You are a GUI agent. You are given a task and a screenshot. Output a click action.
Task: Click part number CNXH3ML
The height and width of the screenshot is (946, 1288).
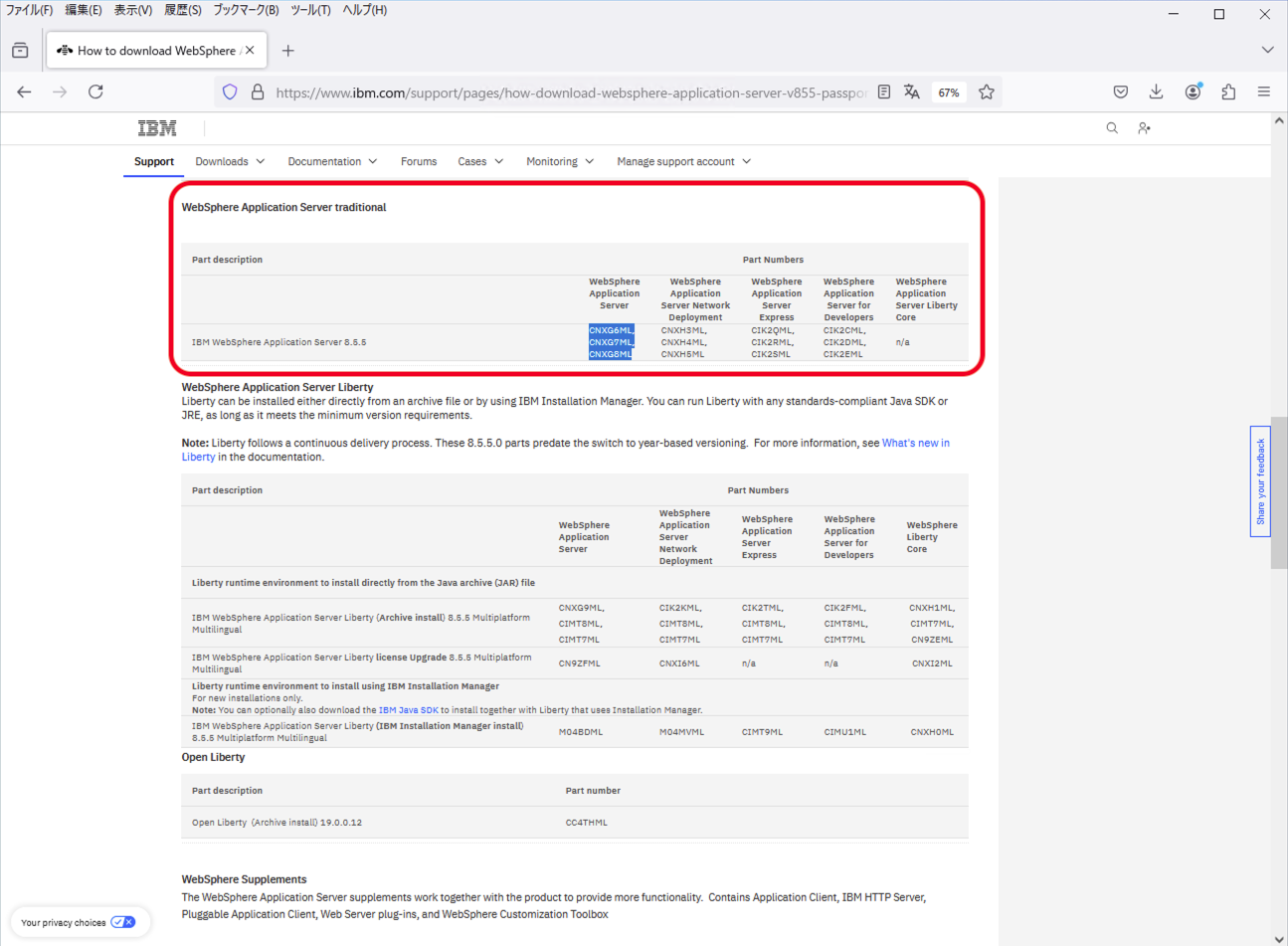pos(683,330)
